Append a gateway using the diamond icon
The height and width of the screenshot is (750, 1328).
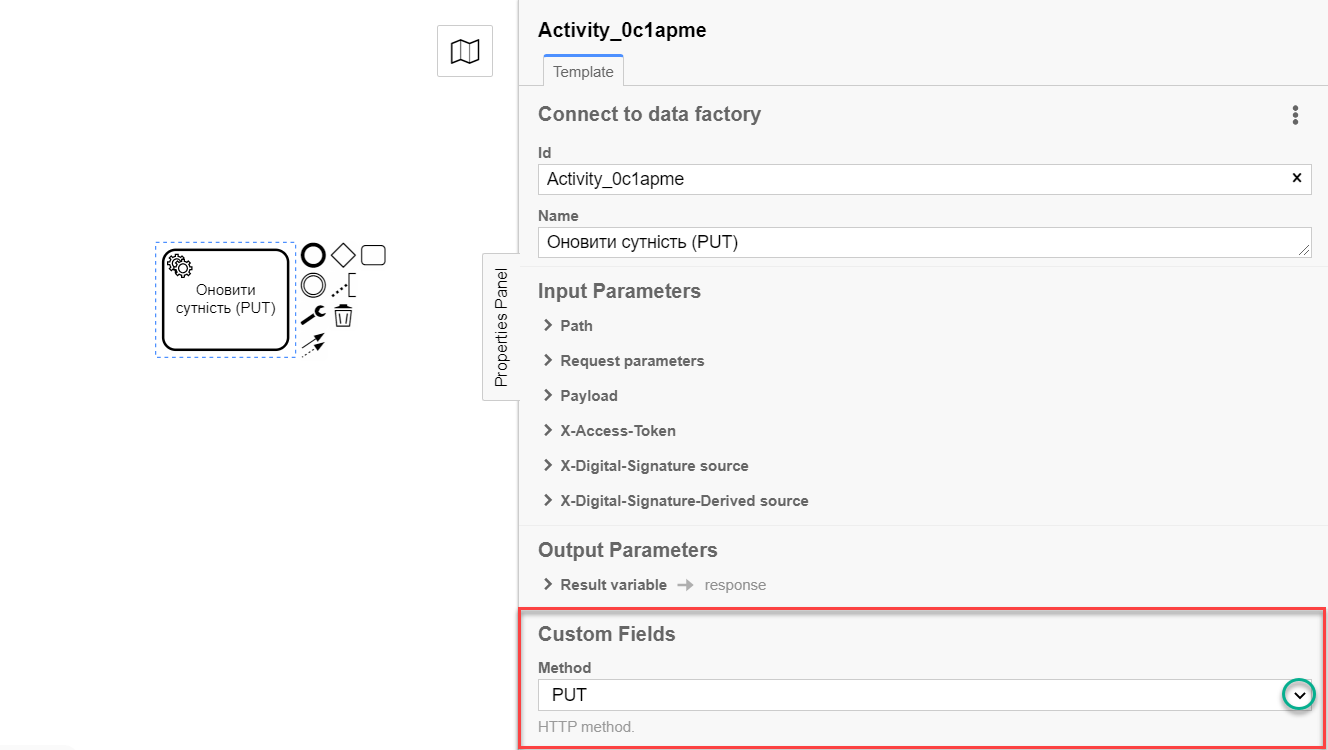point(343,255)
